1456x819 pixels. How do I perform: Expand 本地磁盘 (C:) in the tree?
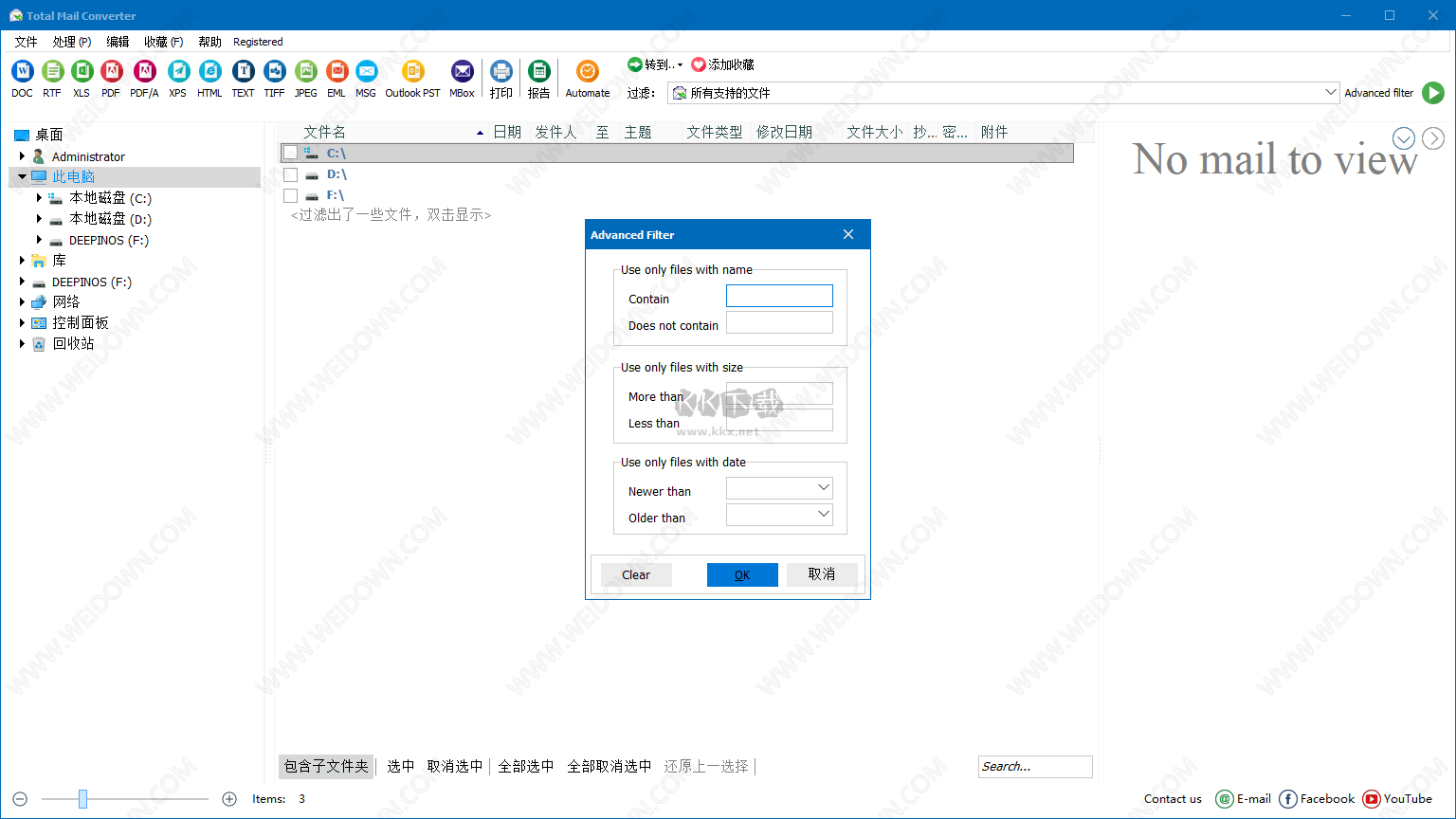38,197
